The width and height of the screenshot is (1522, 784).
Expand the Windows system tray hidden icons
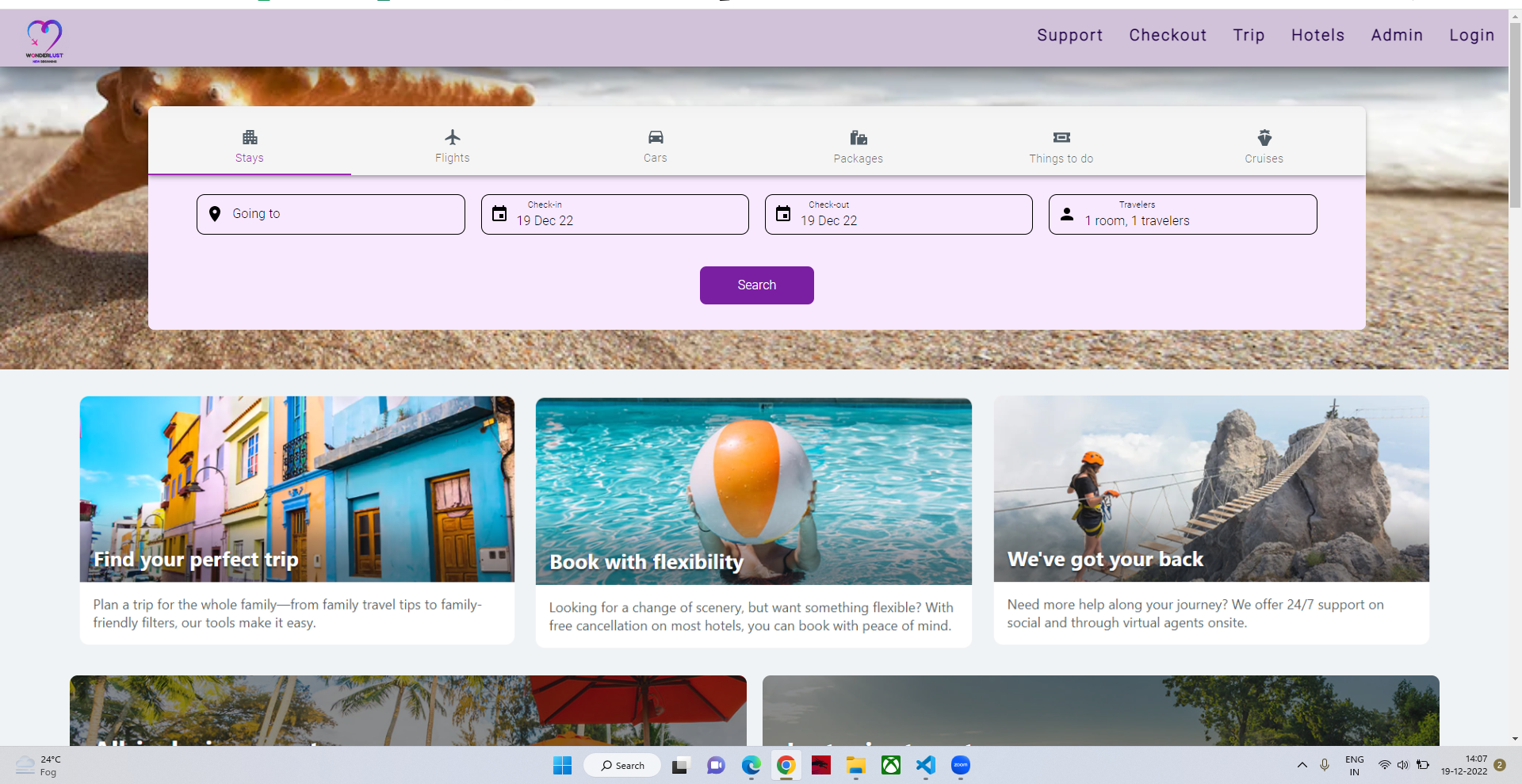coord(1301,765)
